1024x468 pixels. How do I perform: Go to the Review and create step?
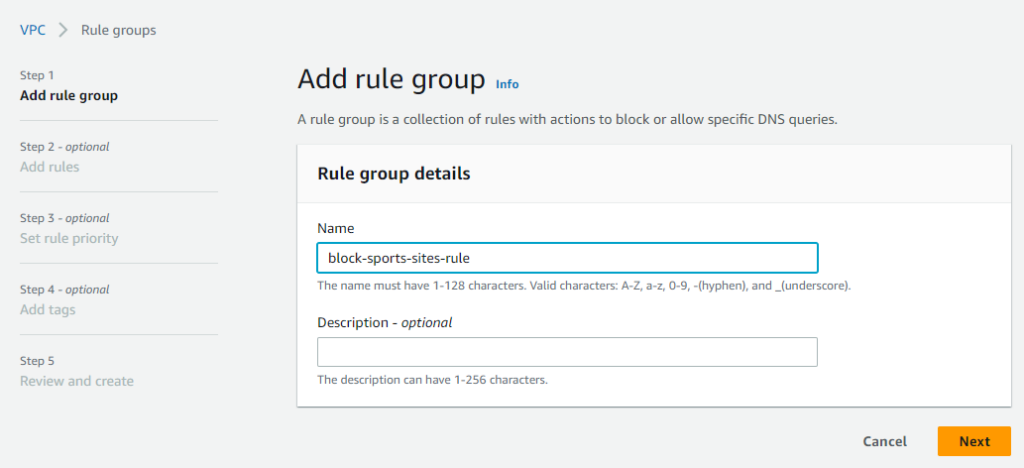coord(77,381)
